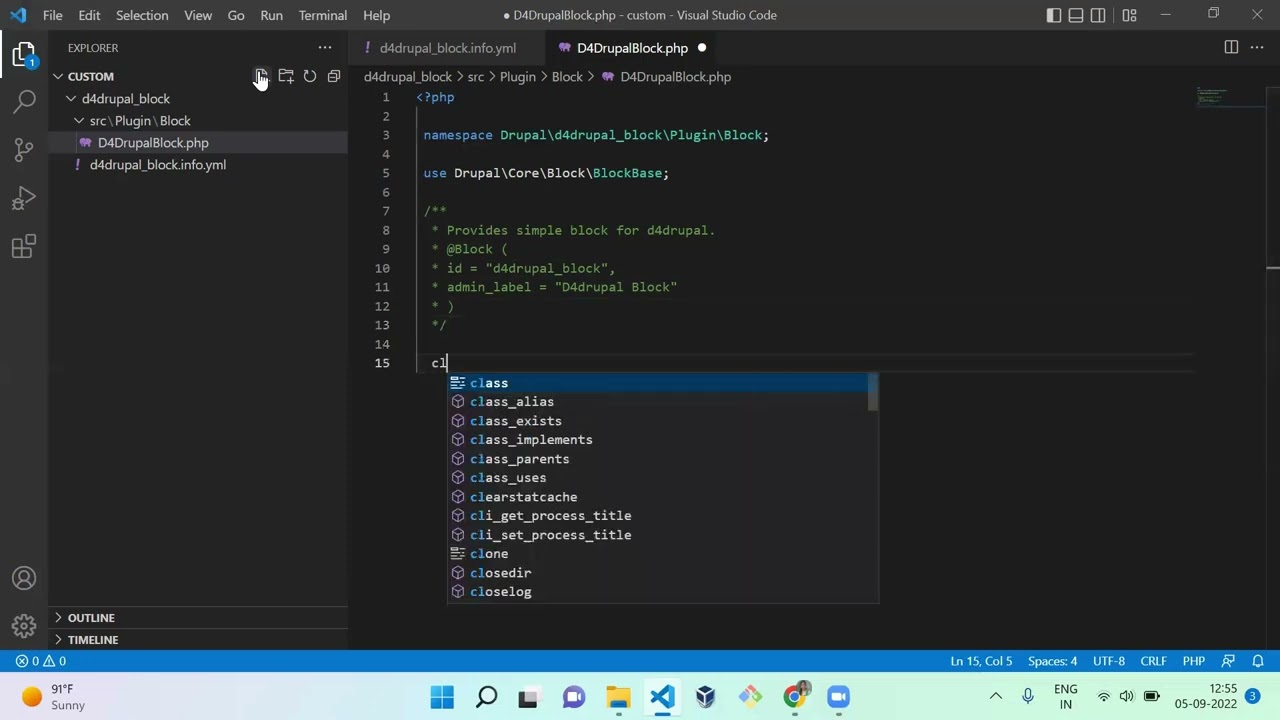
Task: Open the Extensions view
Action: (x=24, y=247)
